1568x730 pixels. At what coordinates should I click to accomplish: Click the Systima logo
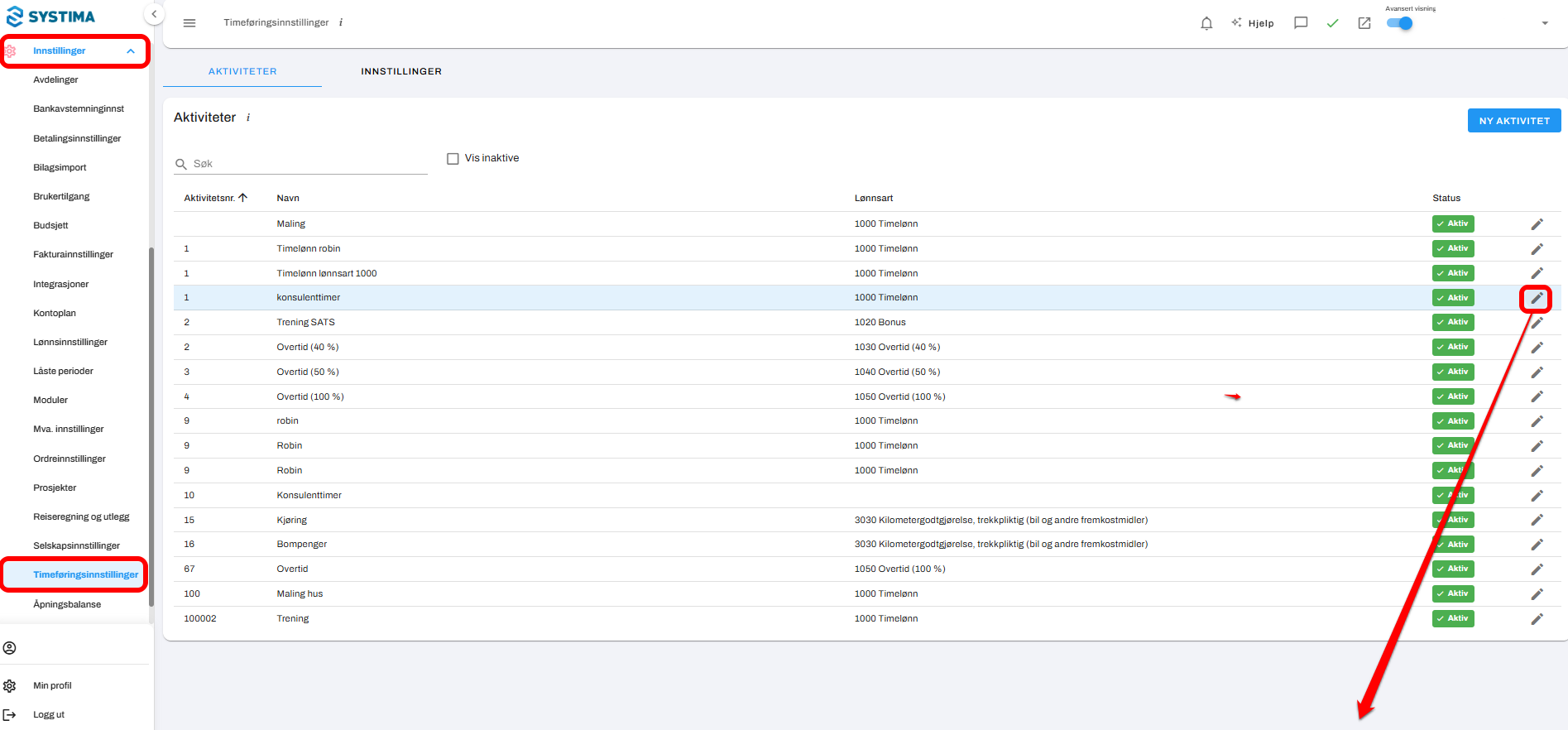[50, 17]
